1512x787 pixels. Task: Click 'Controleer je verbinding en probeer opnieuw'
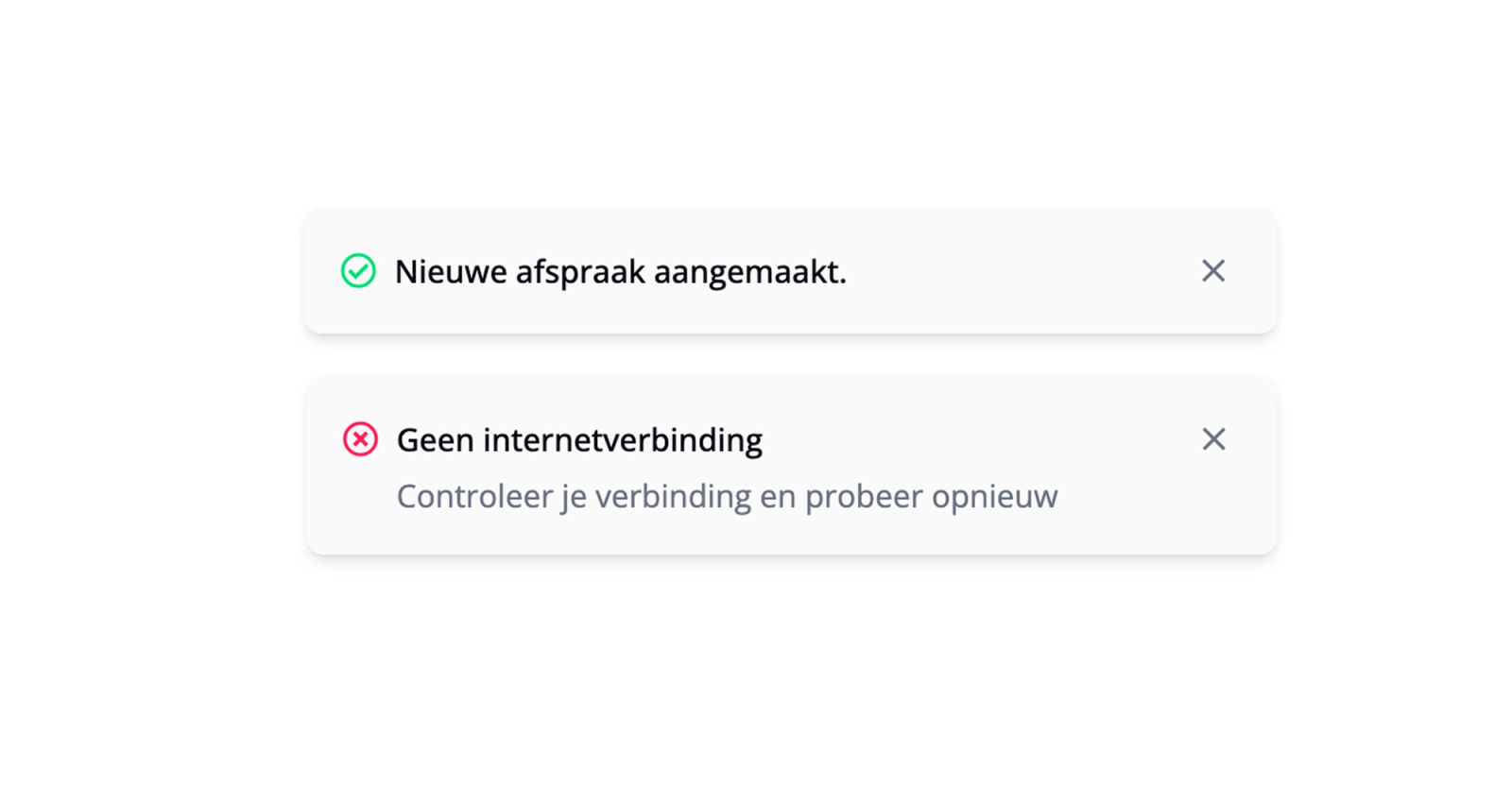[728, 496]
